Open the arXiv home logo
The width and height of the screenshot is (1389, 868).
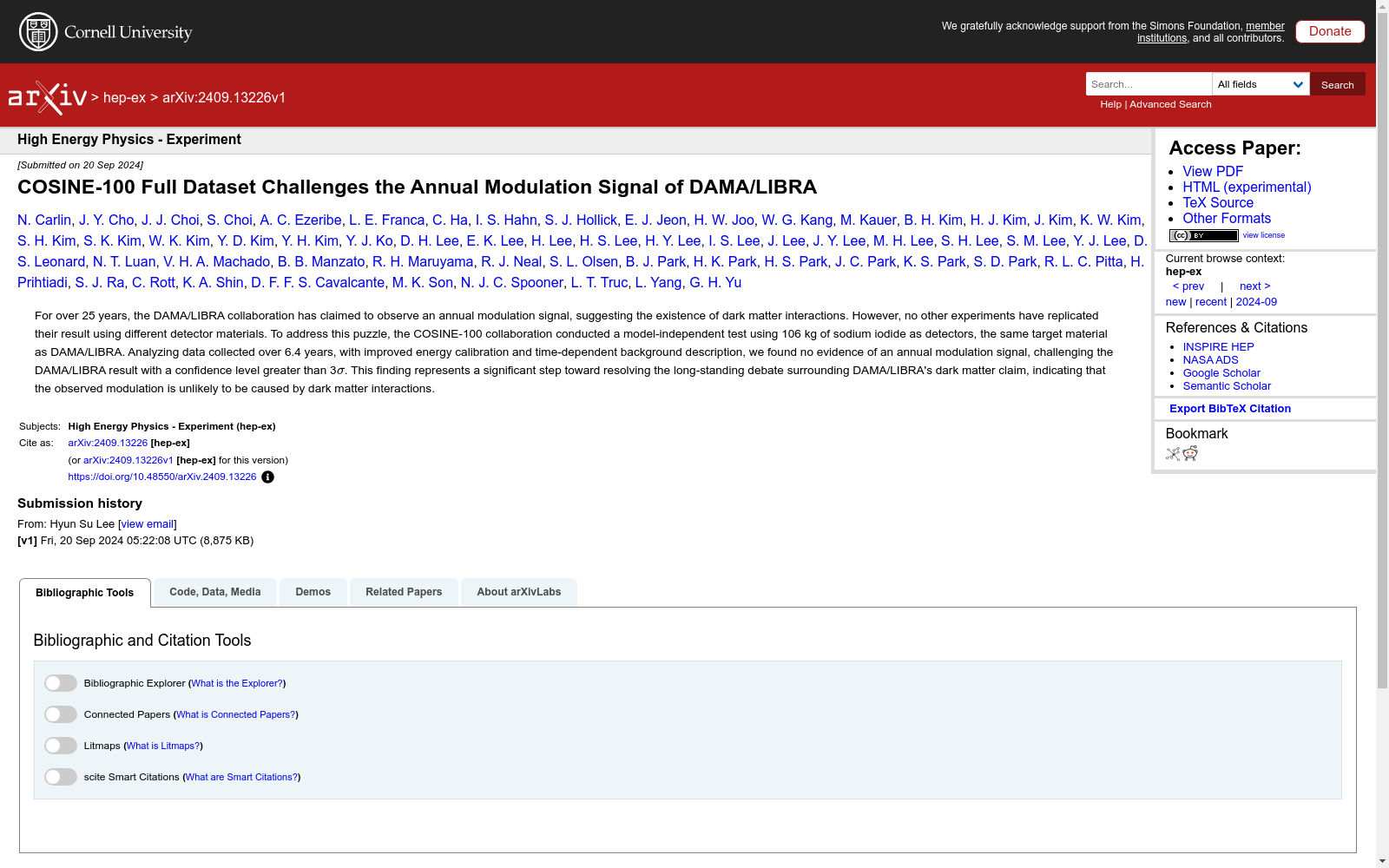(48, 97)
